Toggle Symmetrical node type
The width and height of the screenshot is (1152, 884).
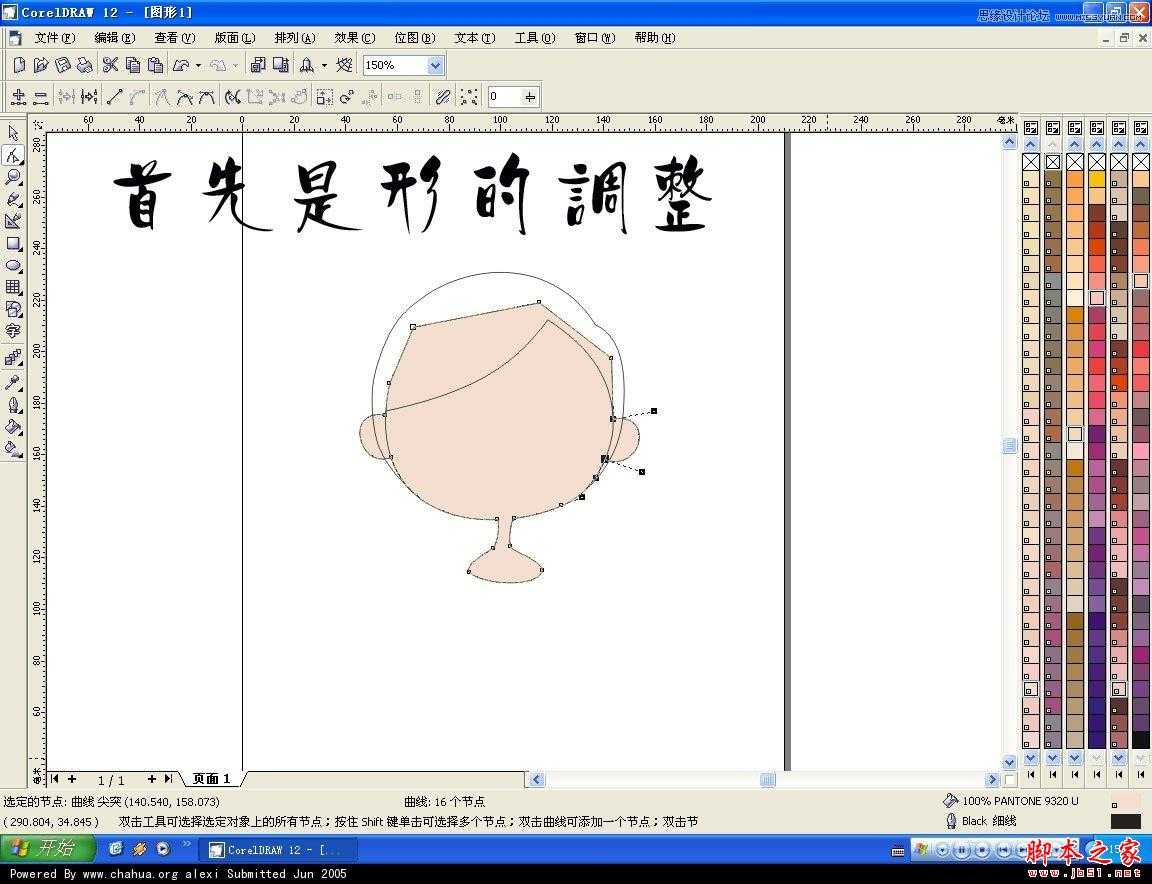(207, 97)
